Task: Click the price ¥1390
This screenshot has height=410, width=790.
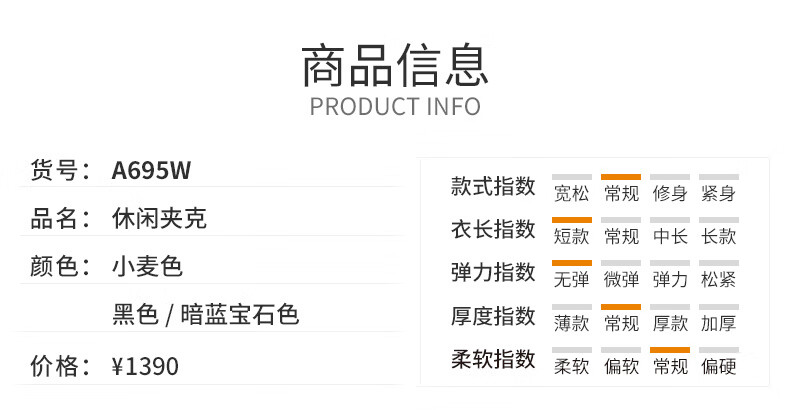Action: pos(145,366)
